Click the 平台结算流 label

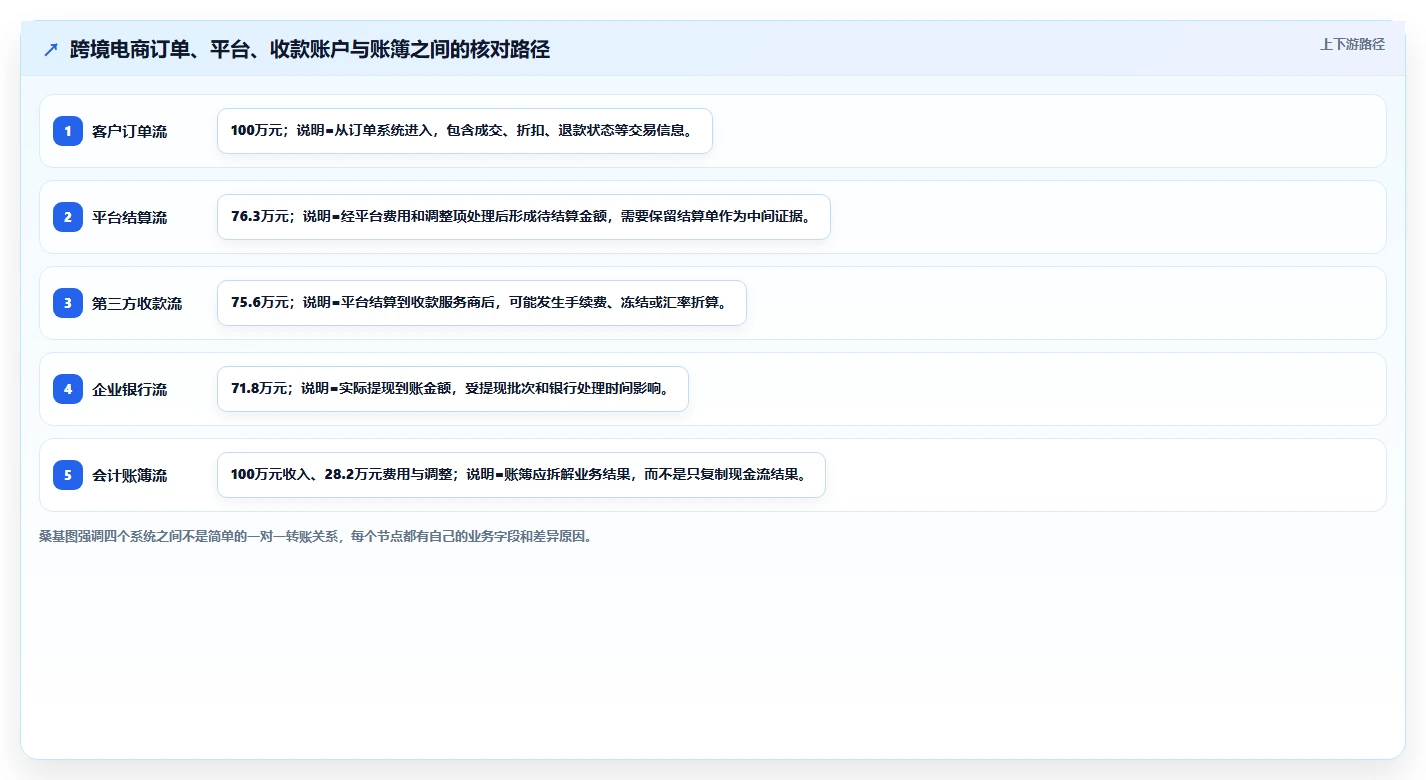[129, 217]
